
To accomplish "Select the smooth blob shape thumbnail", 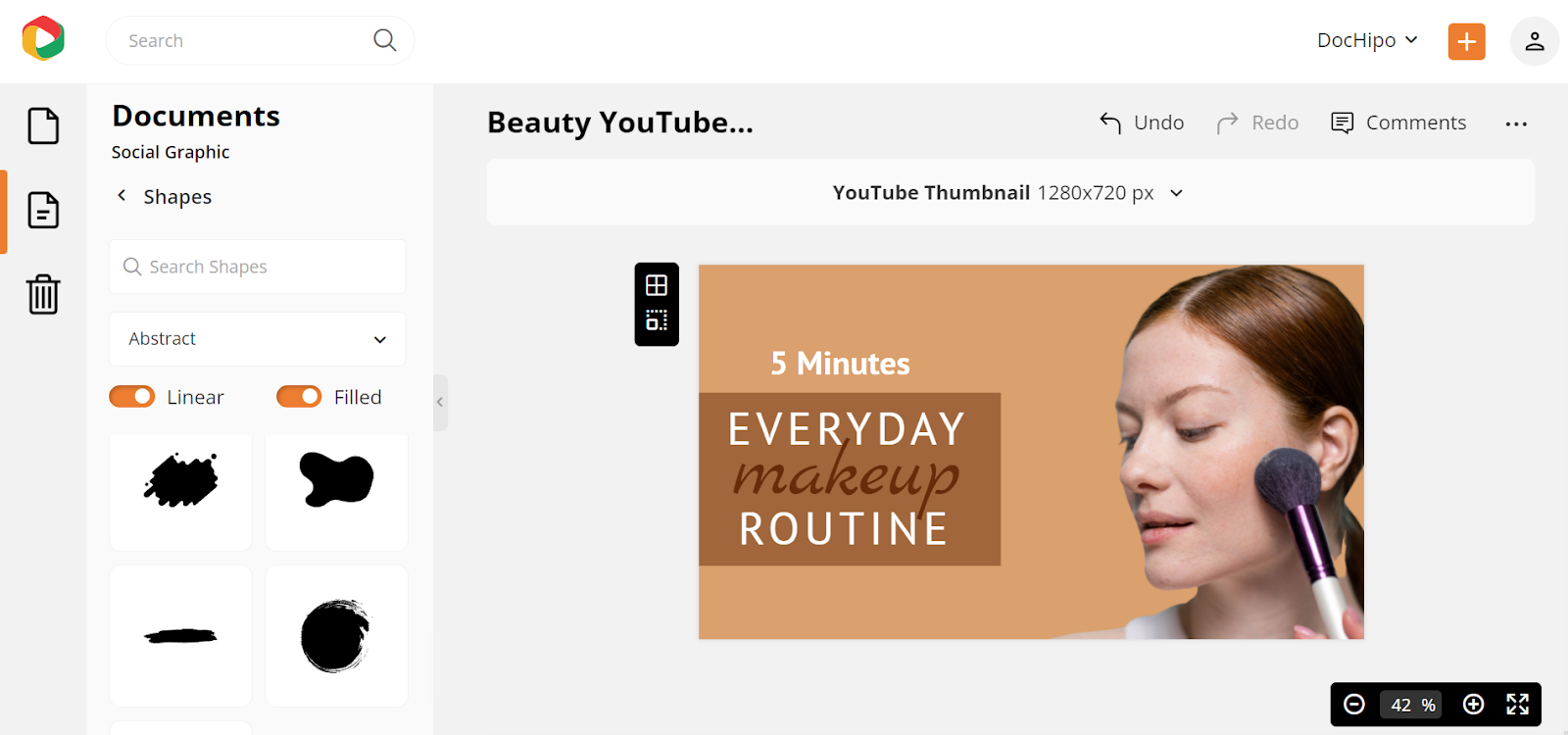I will tap(336, 479).
